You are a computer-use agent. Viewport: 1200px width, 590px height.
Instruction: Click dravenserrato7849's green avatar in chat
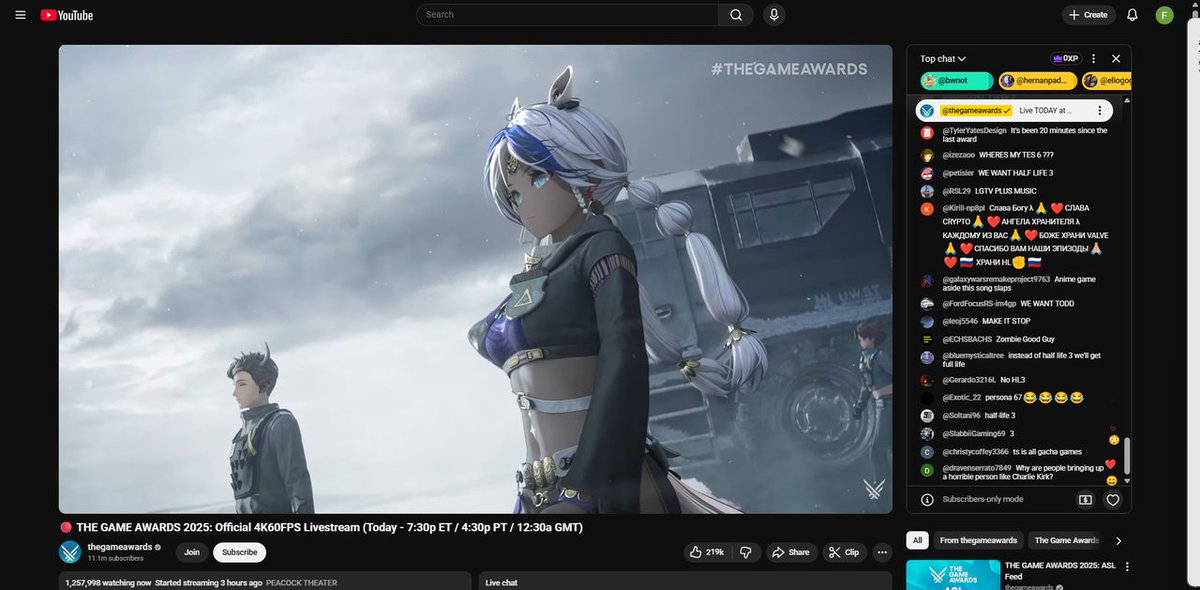coord(927,469)
